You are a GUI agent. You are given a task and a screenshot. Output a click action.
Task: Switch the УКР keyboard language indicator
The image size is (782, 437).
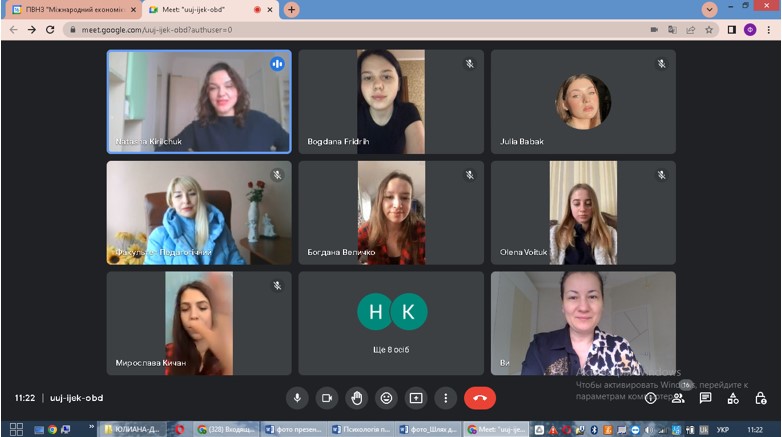(x=723, y=430)
